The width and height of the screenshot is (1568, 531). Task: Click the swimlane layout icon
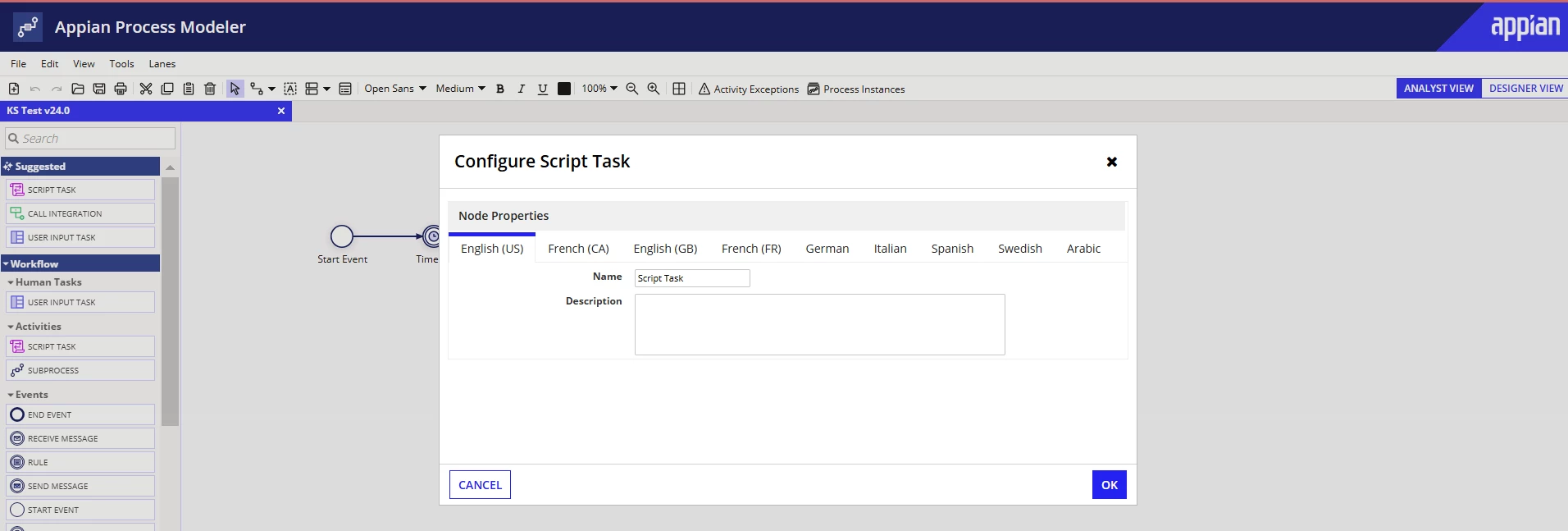[x=312, y=89]
